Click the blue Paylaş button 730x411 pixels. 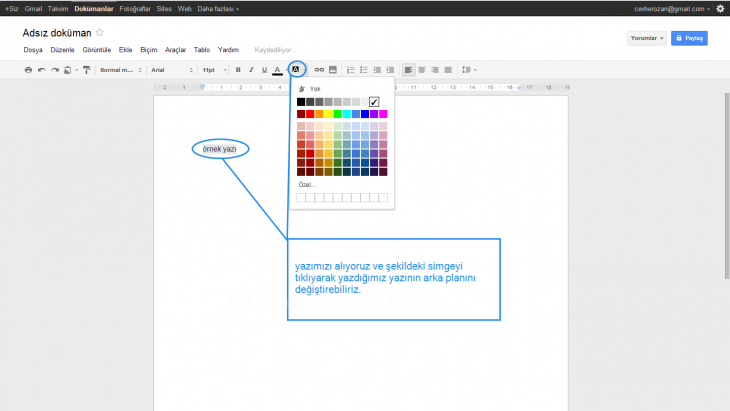click(691, 38)
